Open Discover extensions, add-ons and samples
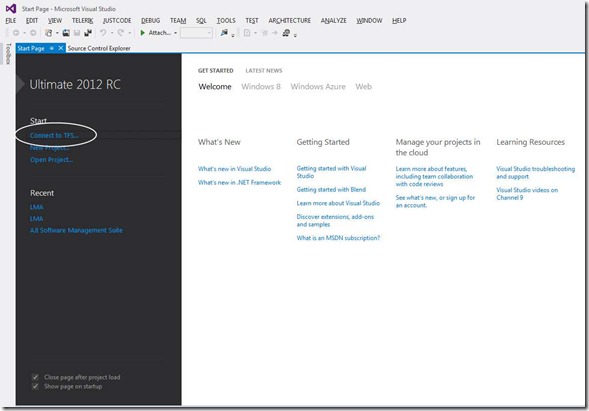589x411 pixels. coord(335,221)
